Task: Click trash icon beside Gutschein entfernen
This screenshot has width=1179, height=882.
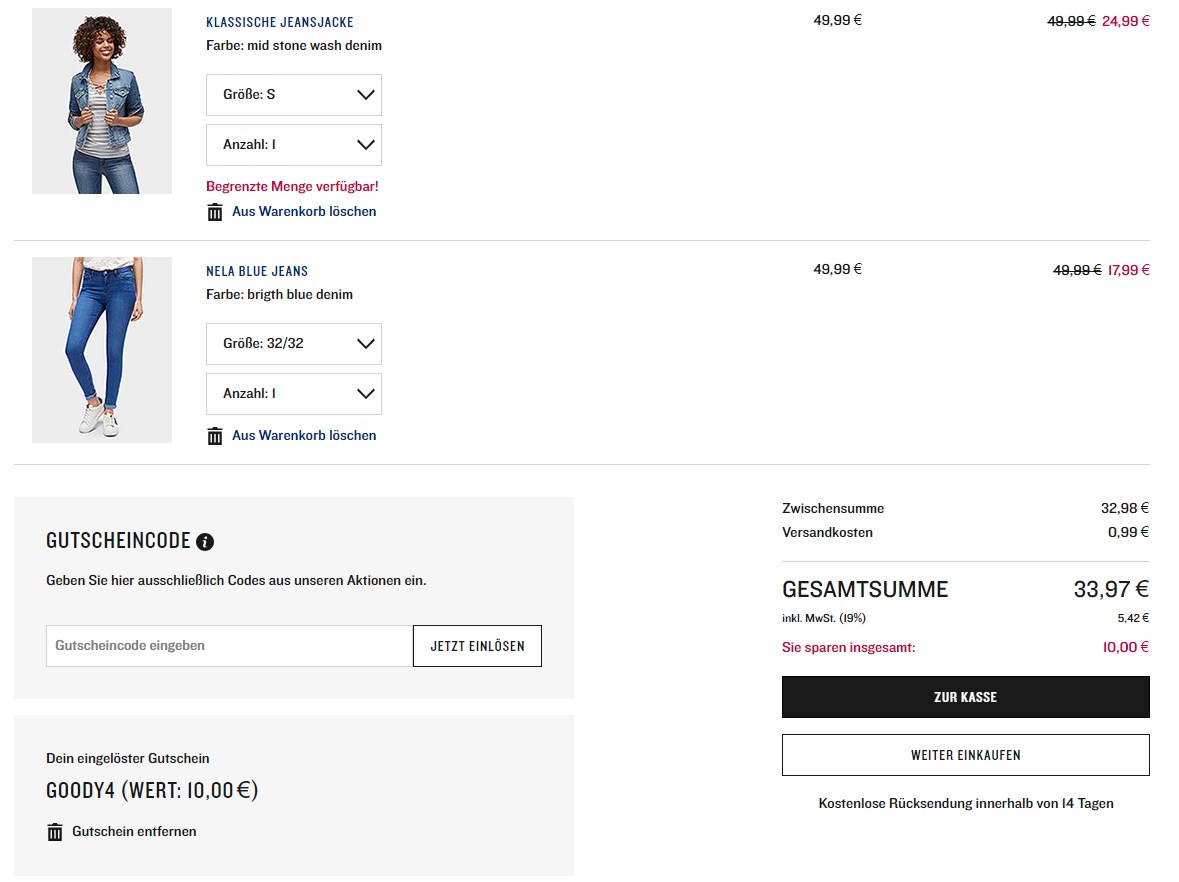Action: click(x=55, y=832)
